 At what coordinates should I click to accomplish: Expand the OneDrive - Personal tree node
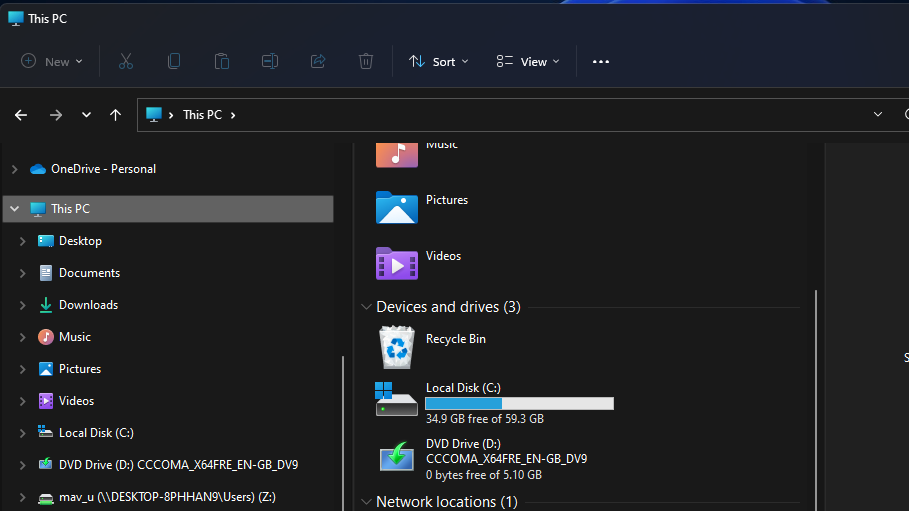pyautogui.click(x=14, y=169)
